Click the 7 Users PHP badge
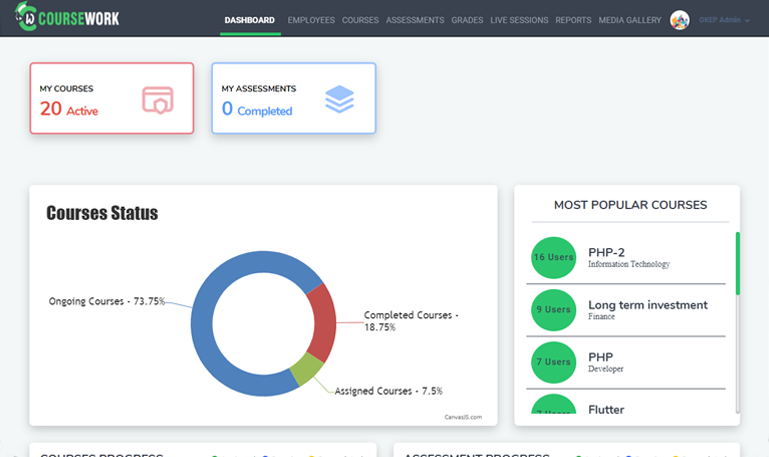The width and height of the screenshot is (769, 457). (x=553, y=362)
